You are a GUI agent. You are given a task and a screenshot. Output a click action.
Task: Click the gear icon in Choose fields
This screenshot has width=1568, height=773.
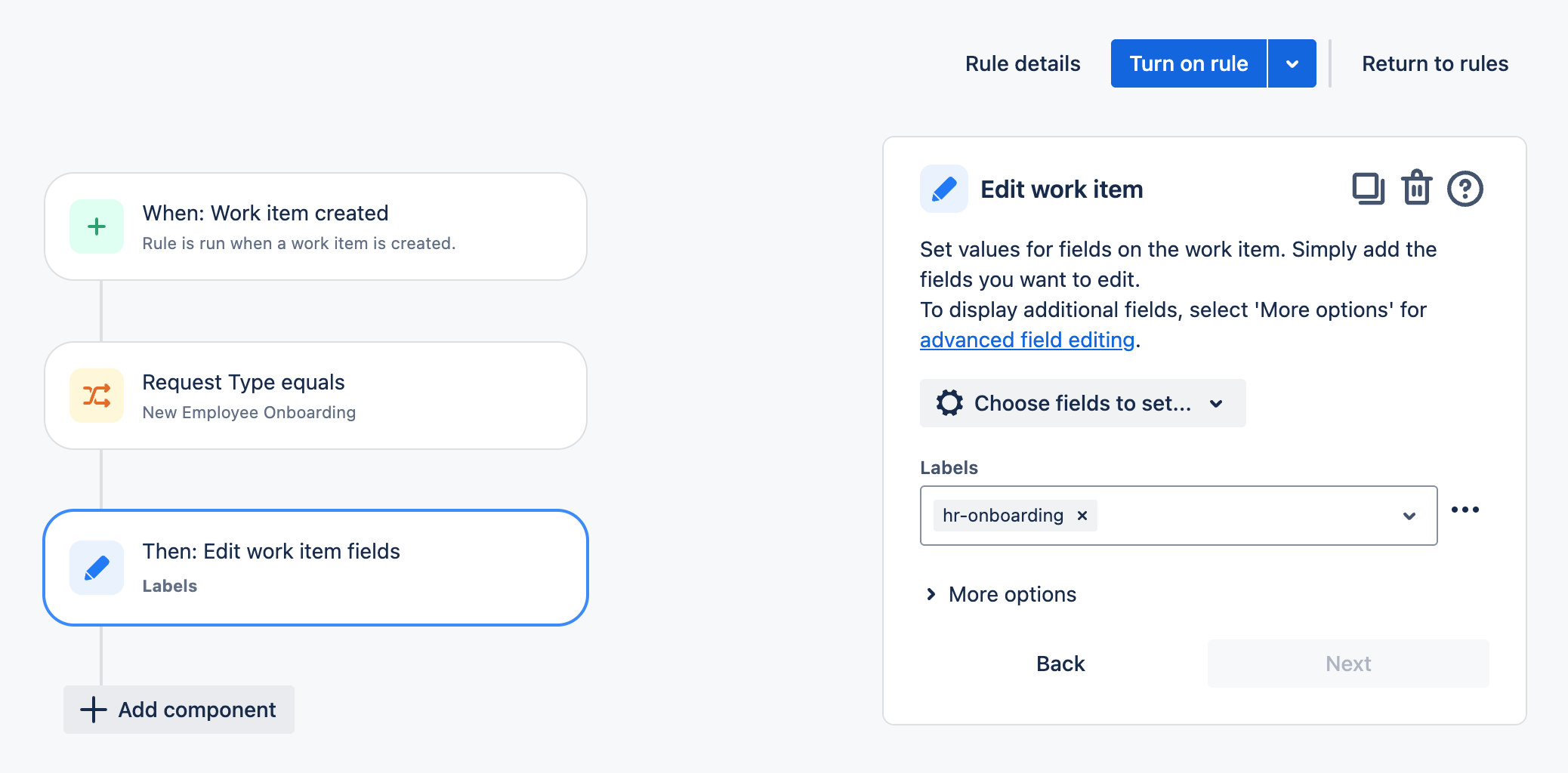(x=949, y=403)
